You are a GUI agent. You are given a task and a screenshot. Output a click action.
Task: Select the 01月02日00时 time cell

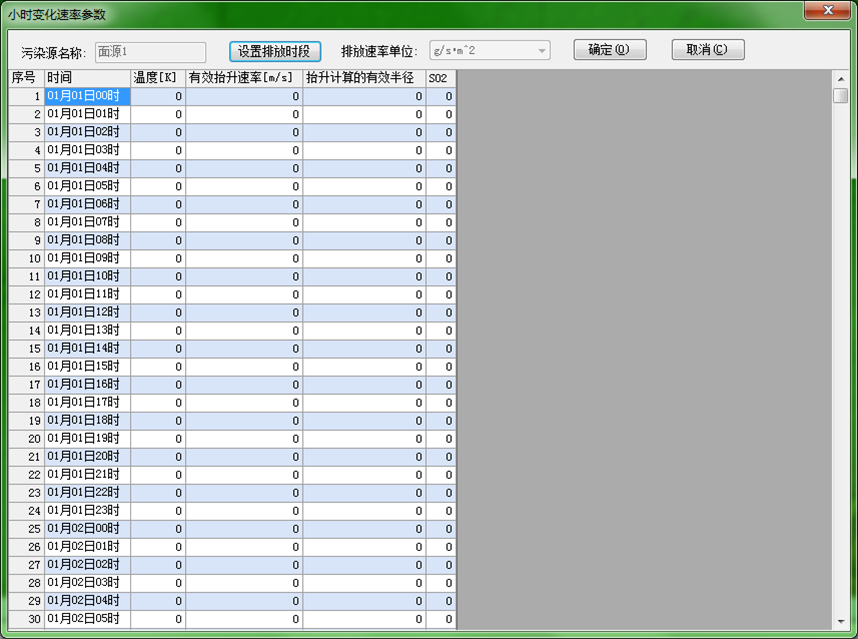point(87,529)
